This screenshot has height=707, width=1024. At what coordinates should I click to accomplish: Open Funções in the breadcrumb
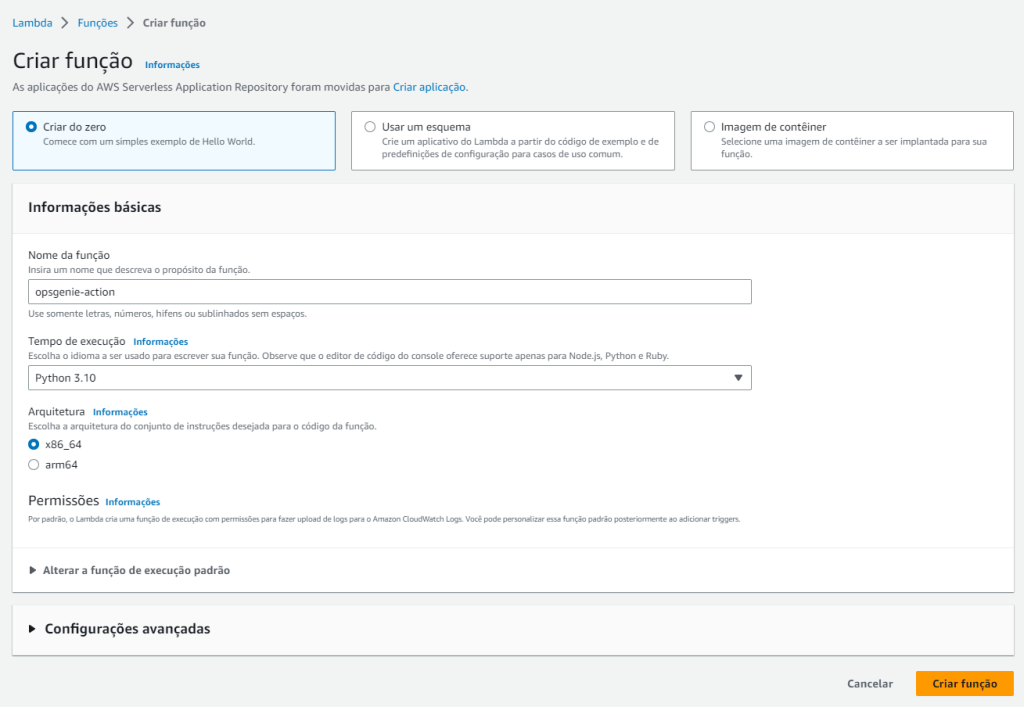coord(97,22)
